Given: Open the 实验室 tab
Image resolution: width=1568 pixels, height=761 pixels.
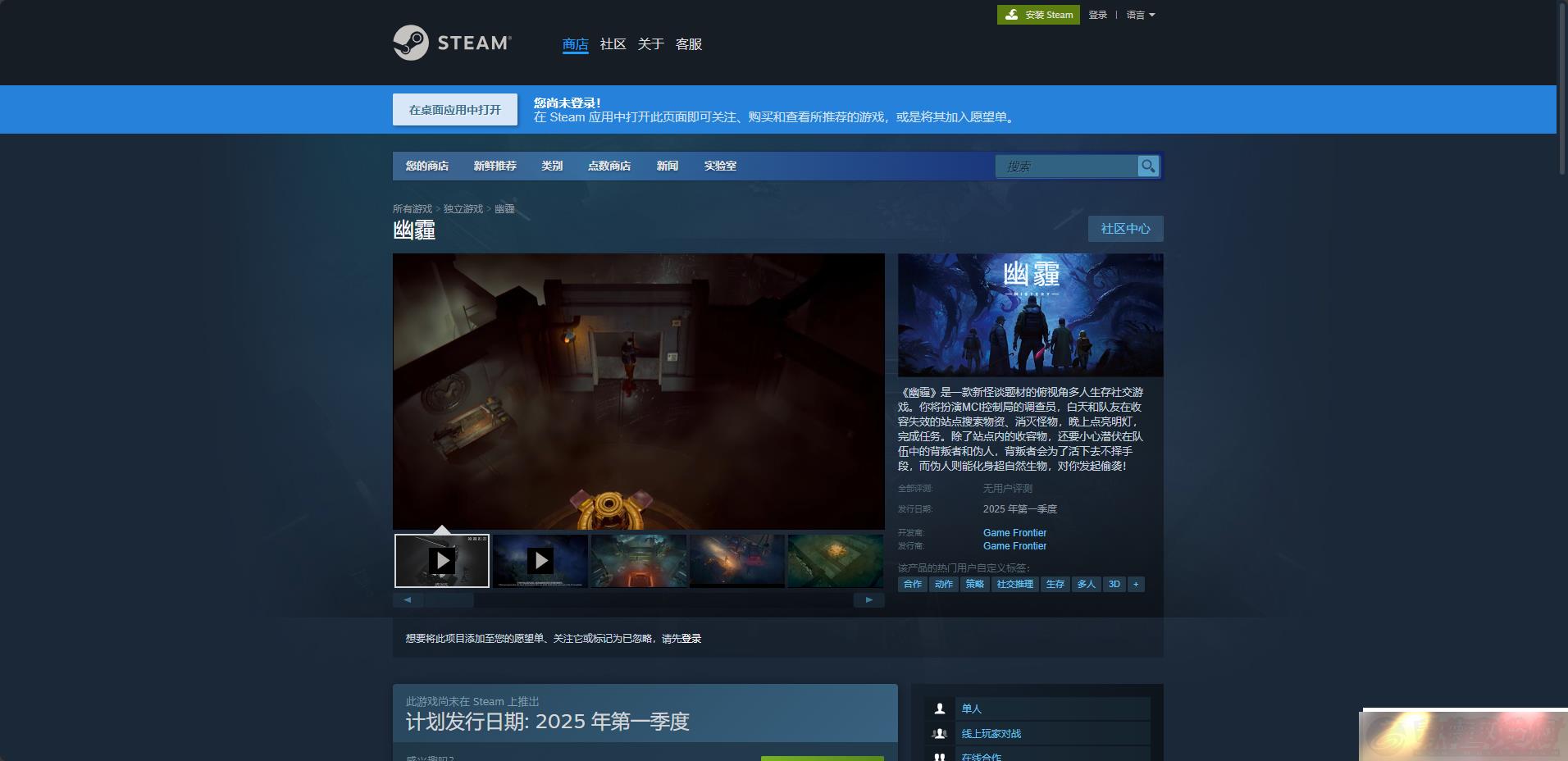Looking at the screenshot, I should 720,166.
